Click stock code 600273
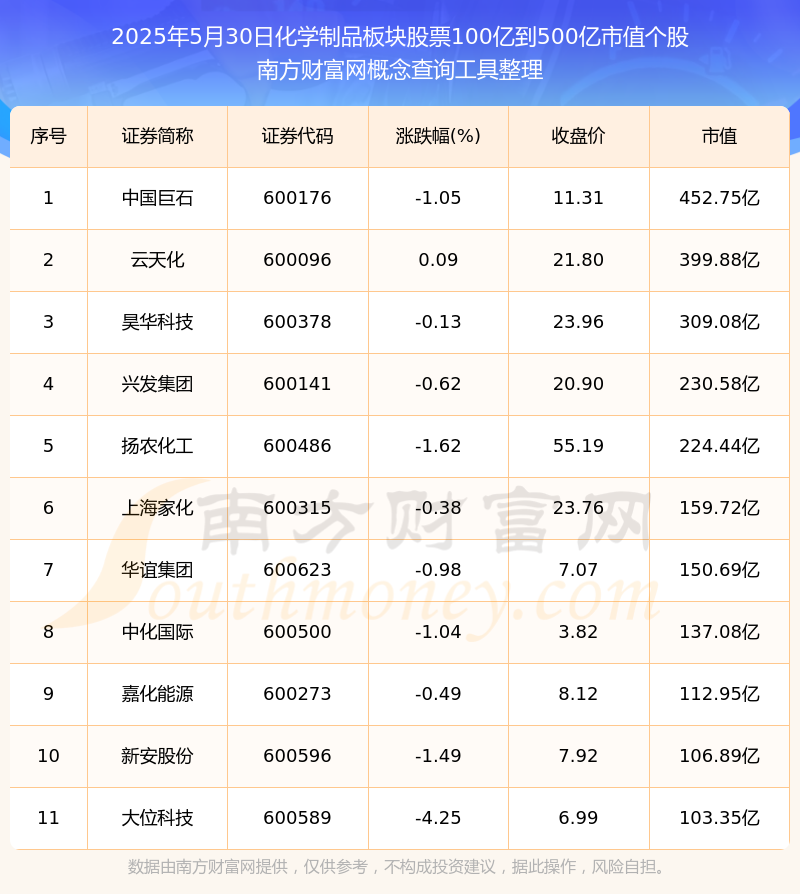This screenshot has width=800, height=894. (x=298, y=694)
